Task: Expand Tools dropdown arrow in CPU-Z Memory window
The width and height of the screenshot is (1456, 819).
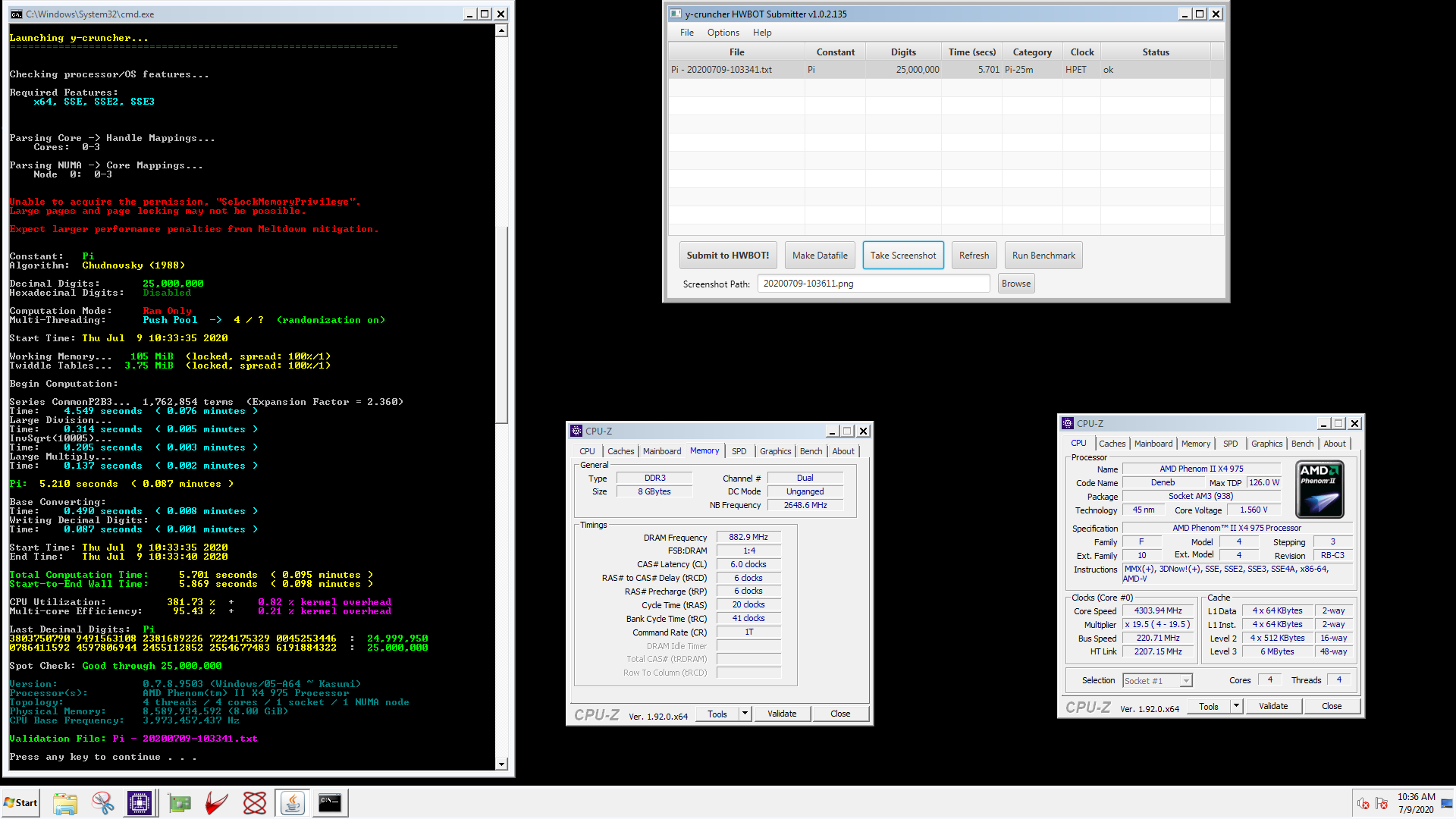Action: click(x=745, y=714)
